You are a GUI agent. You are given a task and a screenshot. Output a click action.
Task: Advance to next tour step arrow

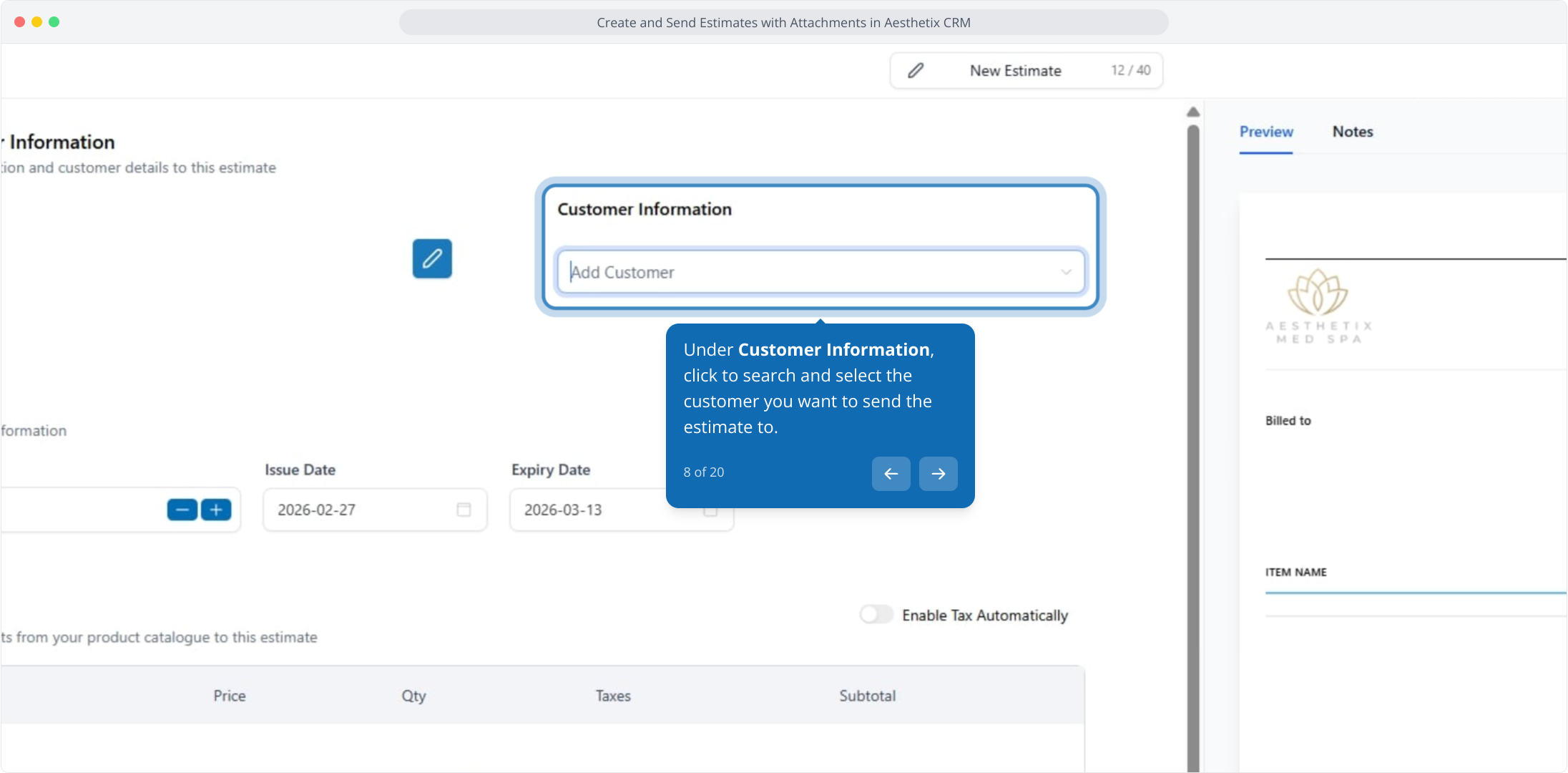[938, 474]
